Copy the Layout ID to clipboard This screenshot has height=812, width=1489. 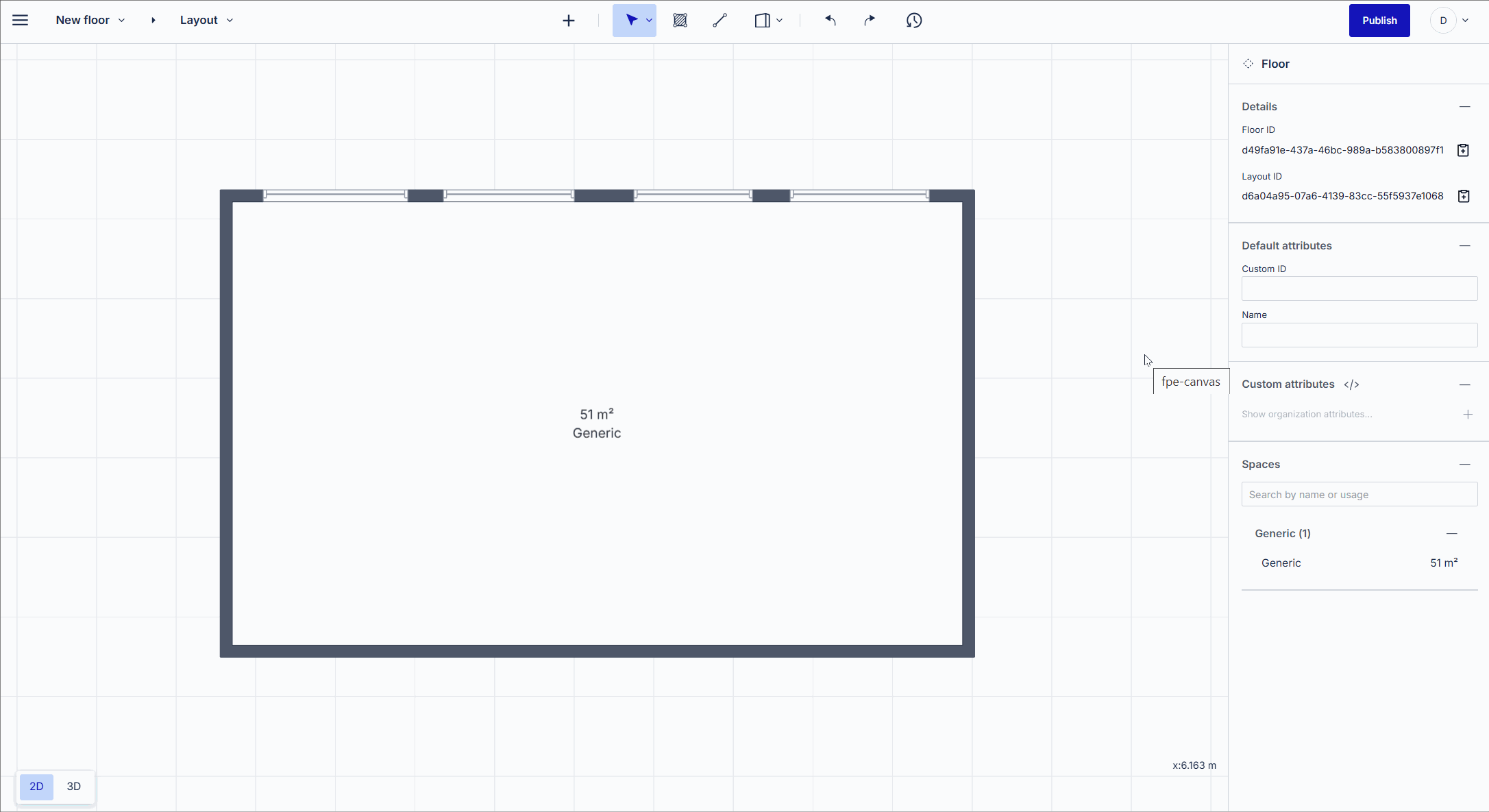click(x=1463, y=196)
